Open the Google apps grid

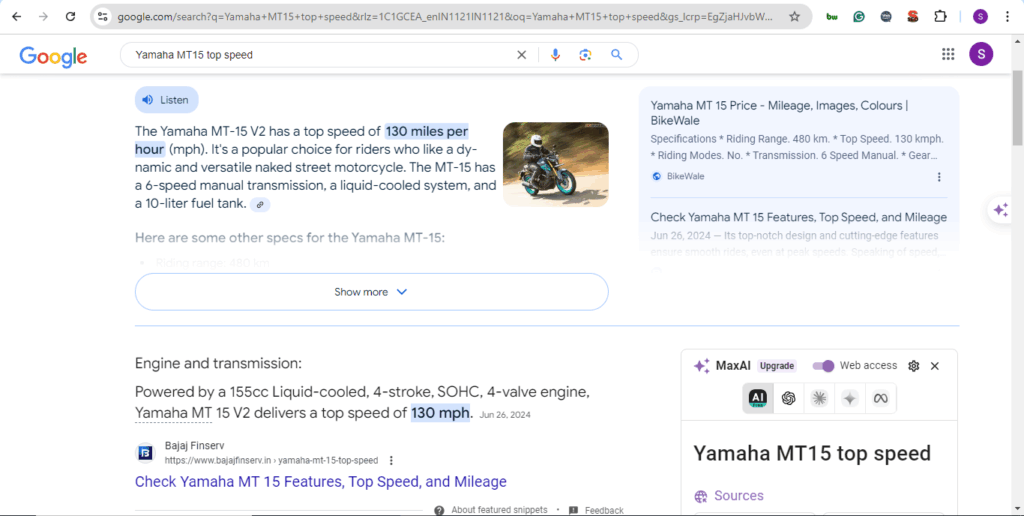tap(948, 54)
